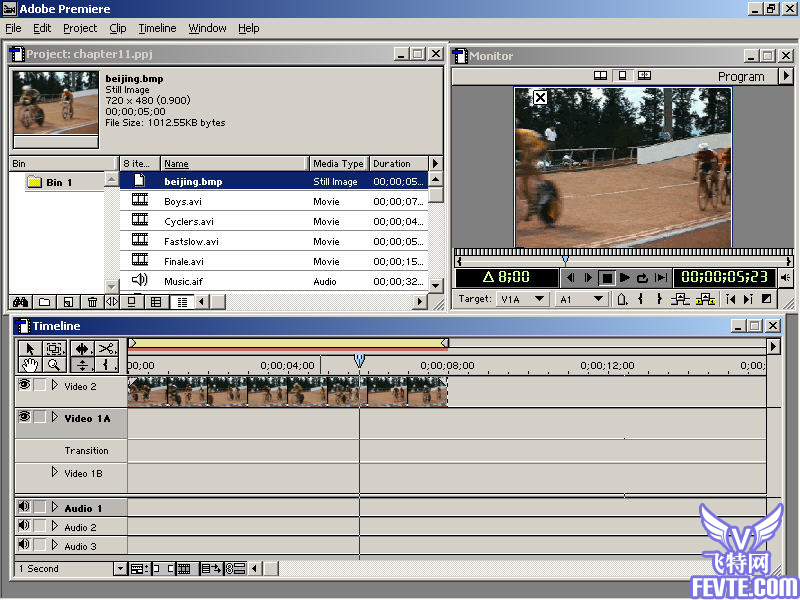Select the In Point tool

click(x=106, y=365)
